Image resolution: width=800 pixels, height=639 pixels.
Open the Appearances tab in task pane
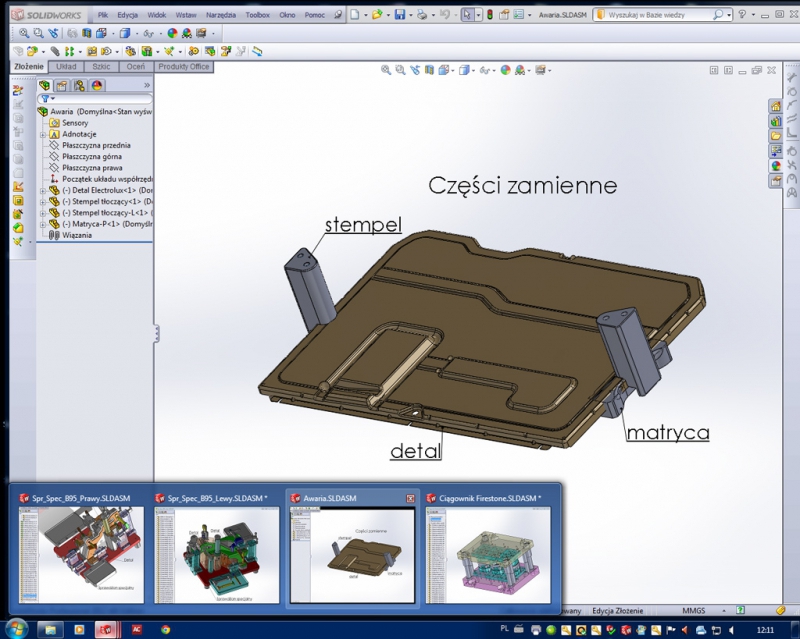point(775,166)
